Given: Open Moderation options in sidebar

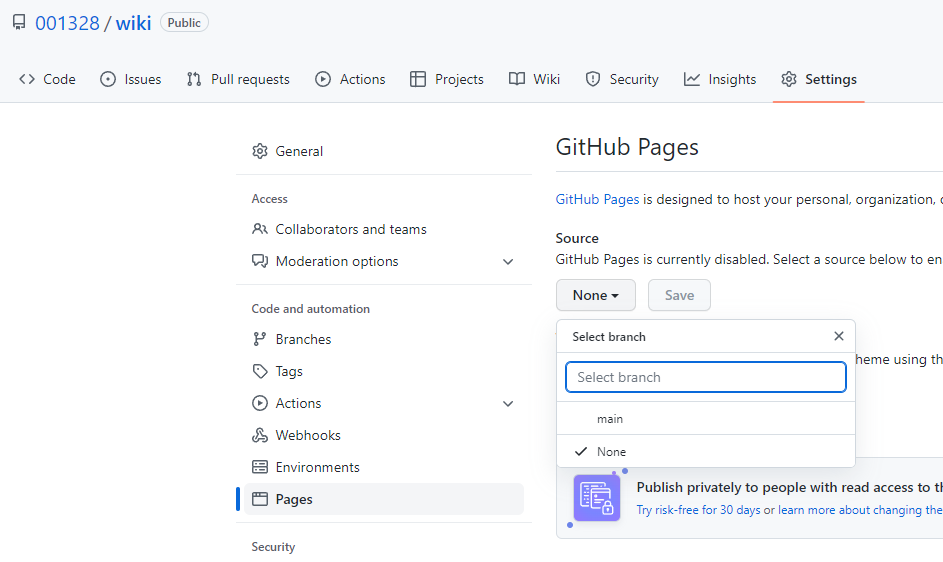Looking at the screenshot, I should [x=384, y=261].
